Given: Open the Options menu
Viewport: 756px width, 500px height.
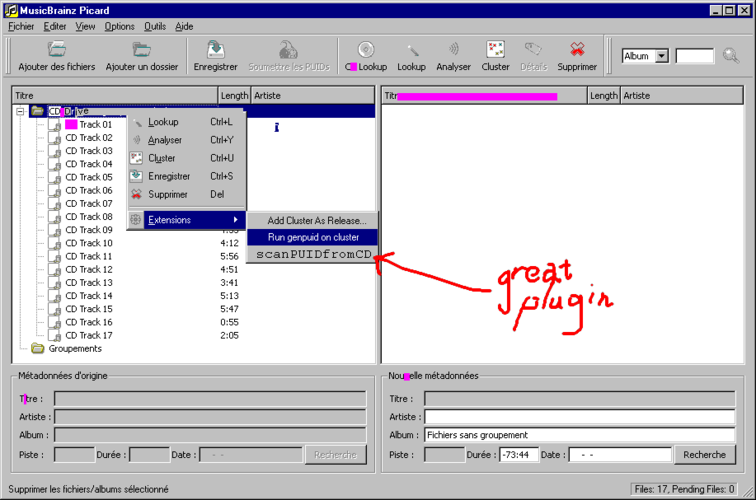Looking at the screenshot, I should click(x=120, y=27).
